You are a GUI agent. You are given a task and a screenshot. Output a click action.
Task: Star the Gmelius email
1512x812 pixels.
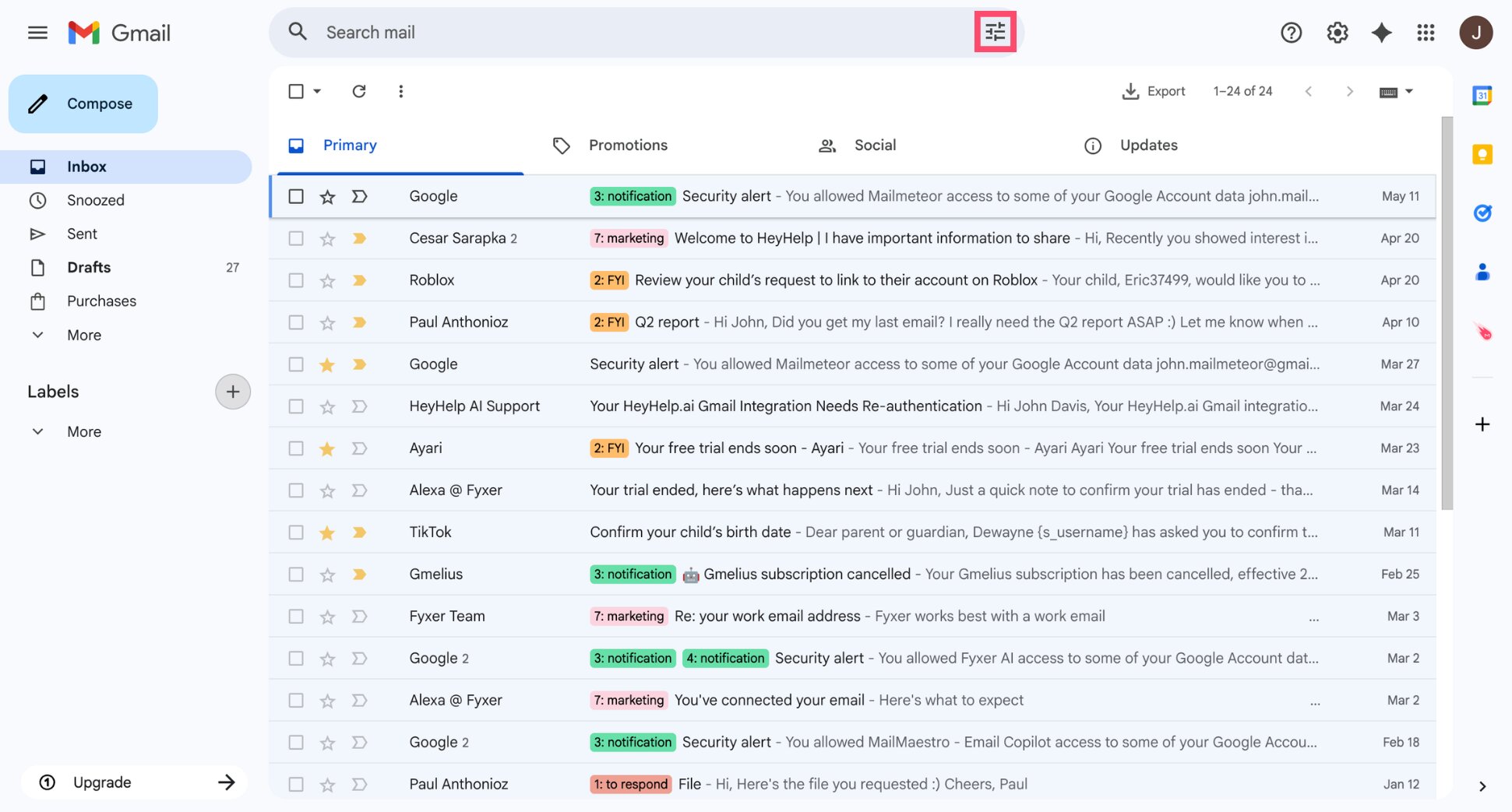[327, 575]
